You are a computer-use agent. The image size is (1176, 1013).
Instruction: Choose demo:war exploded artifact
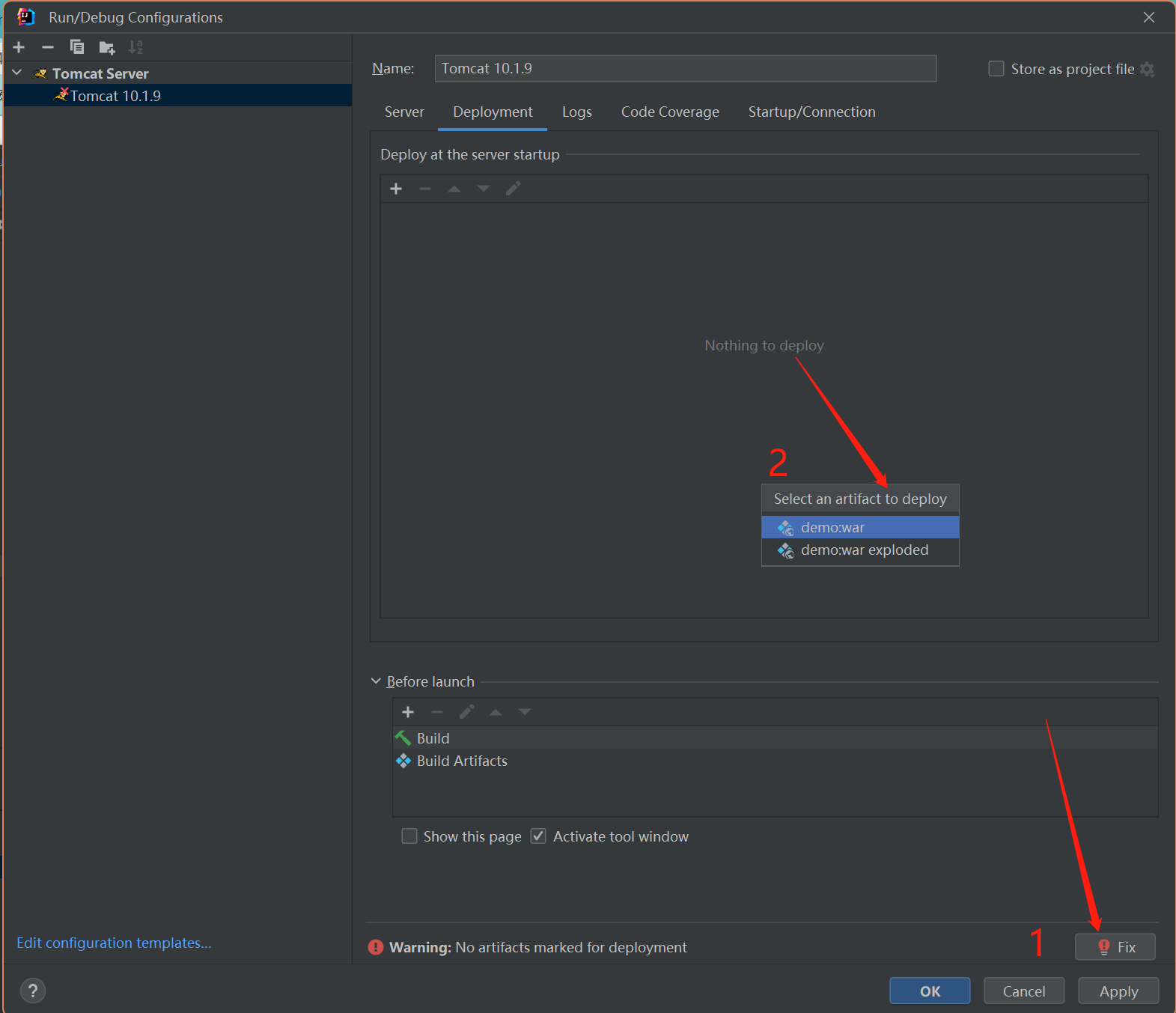[860, 550]
